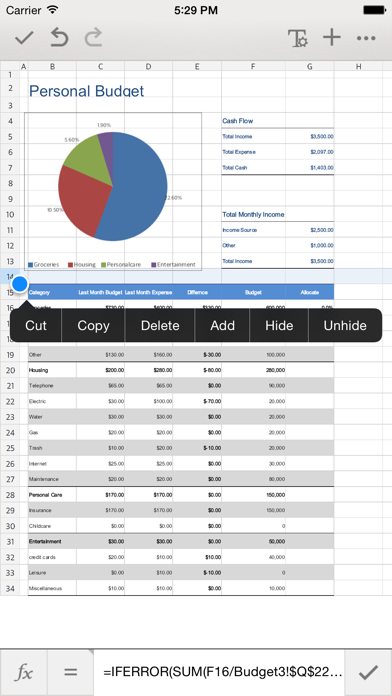Select the Income Source label cell
Screen dimensions: 392x696
coord(239,230)
